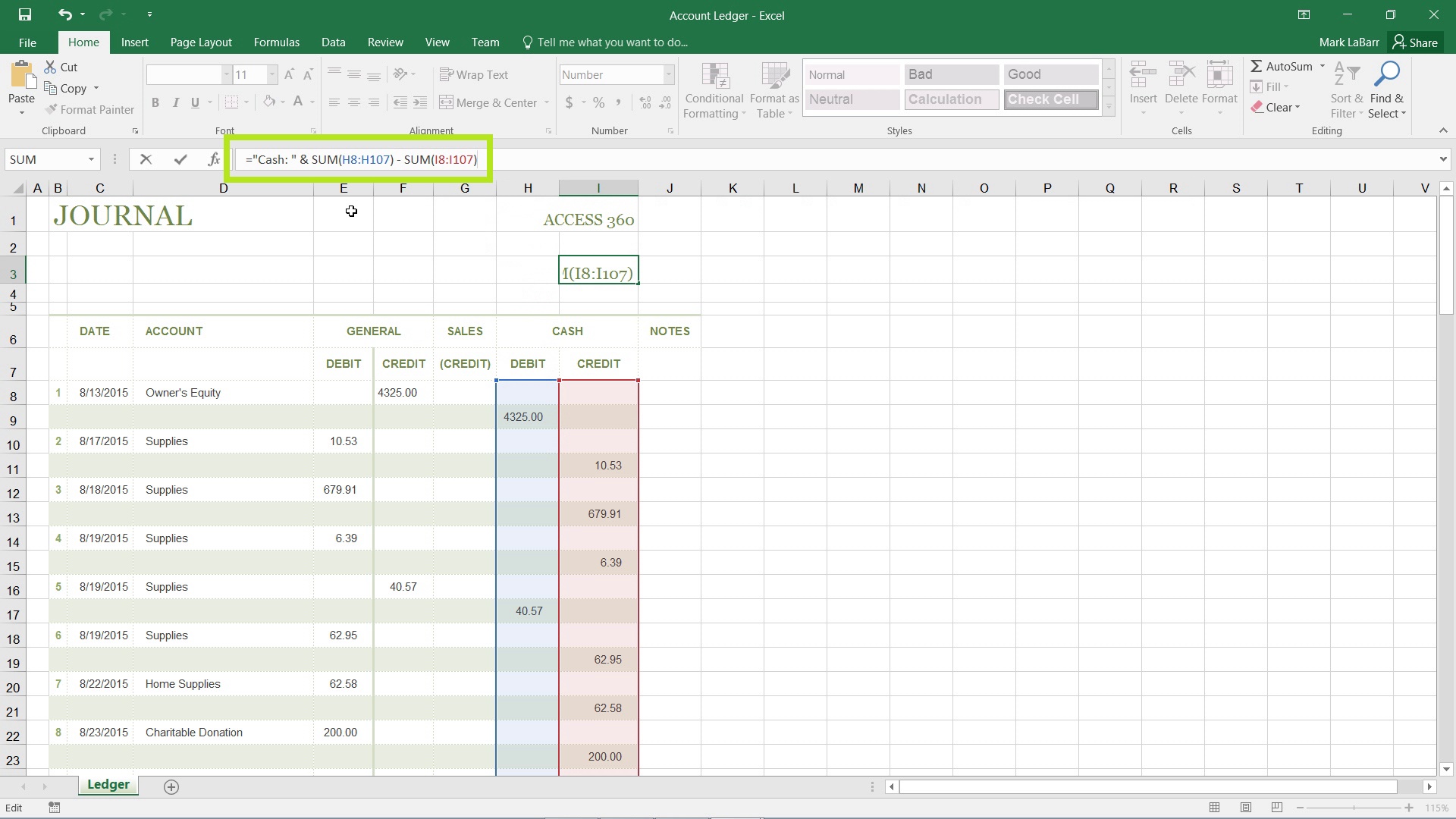Click the Ledger sheet tab
The height and width of the screenshot is (819, 1456).
108,785
